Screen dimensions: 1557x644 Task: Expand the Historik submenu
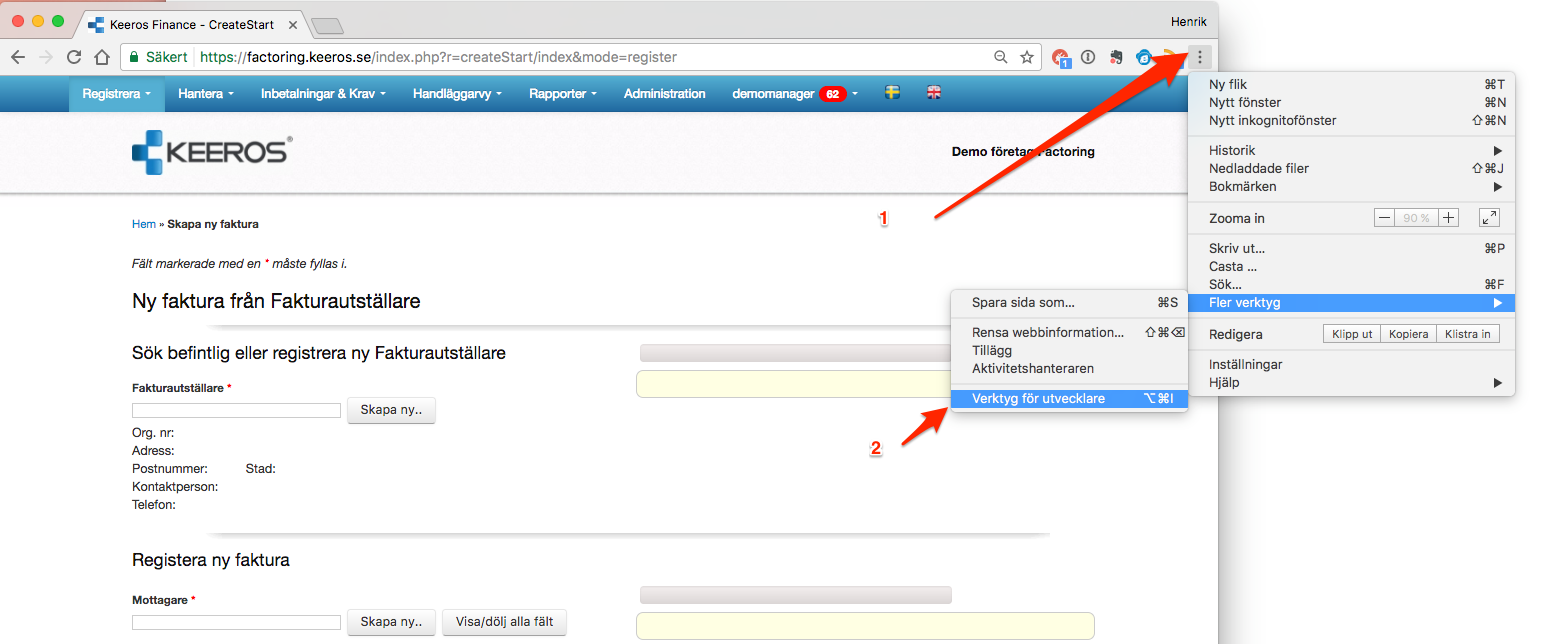pyautogui.click(x=1351, y=150)
